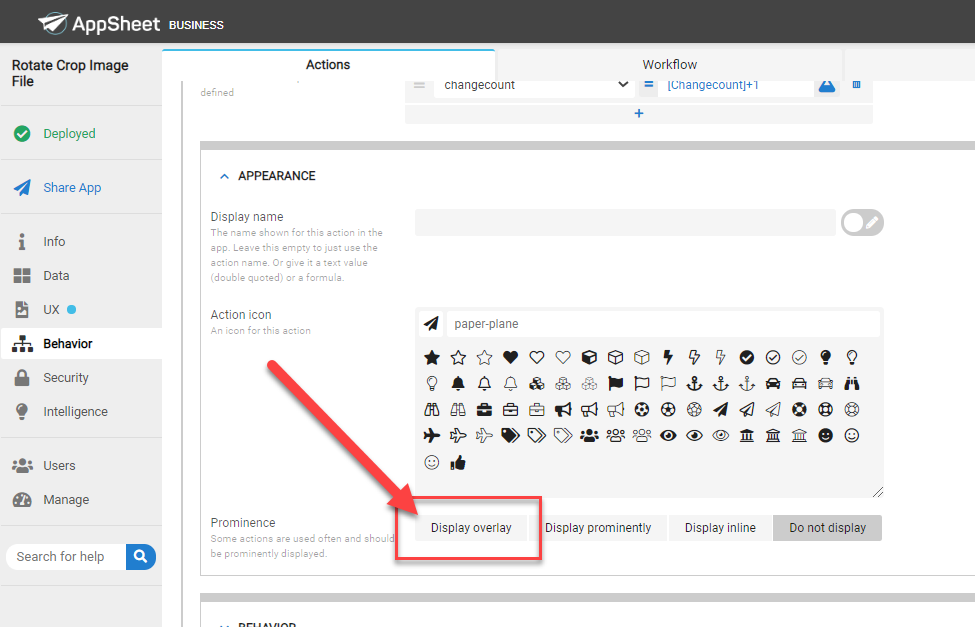Switch to the Workflow tab
Viewport: 975px width, 627px height.
coord(669,65)
